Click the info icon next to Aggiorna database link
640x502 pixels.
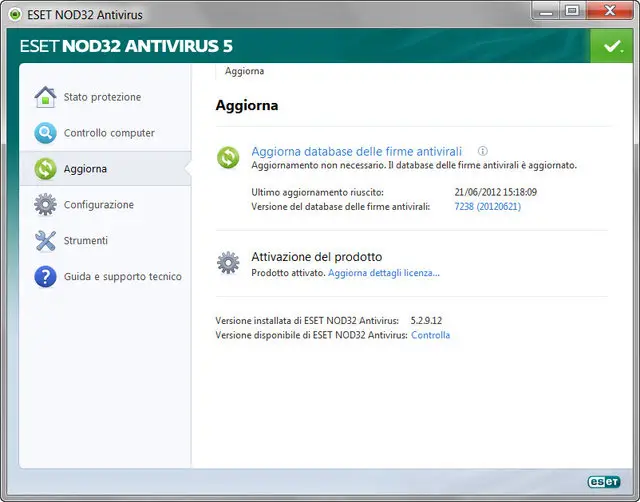482,151
